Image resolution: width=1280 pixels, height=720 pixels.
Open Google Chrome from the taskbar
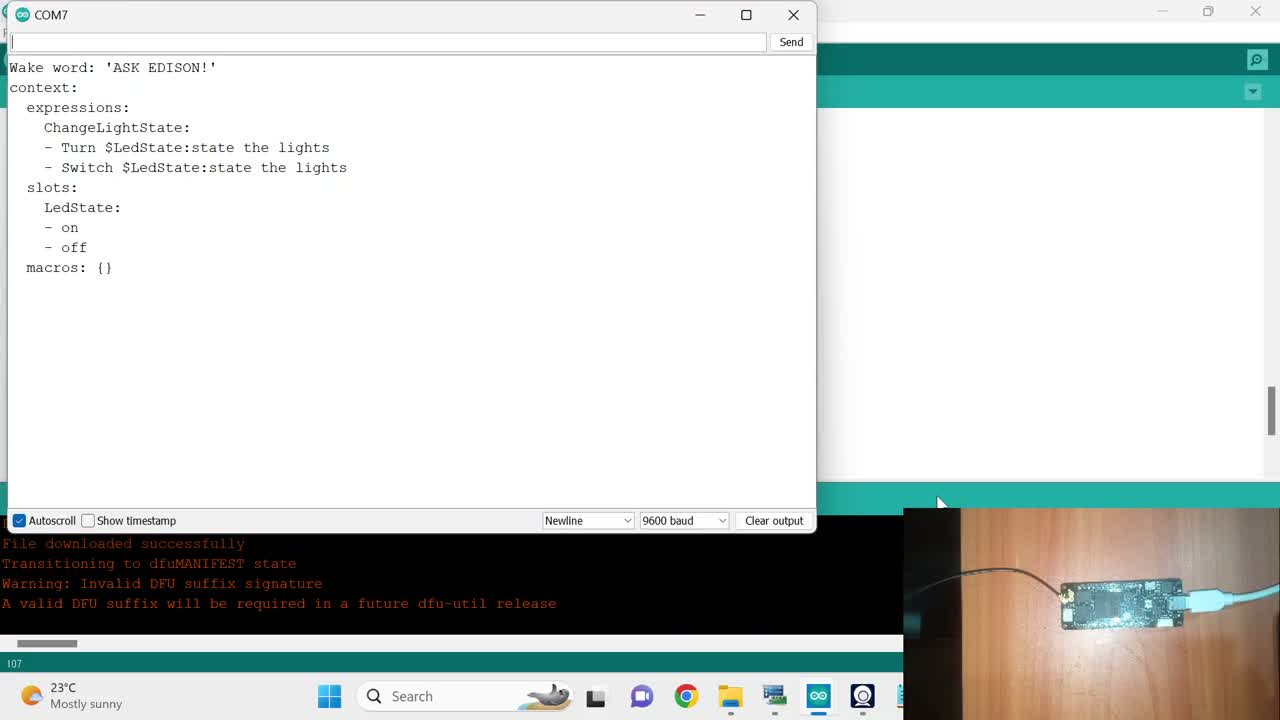686,696
